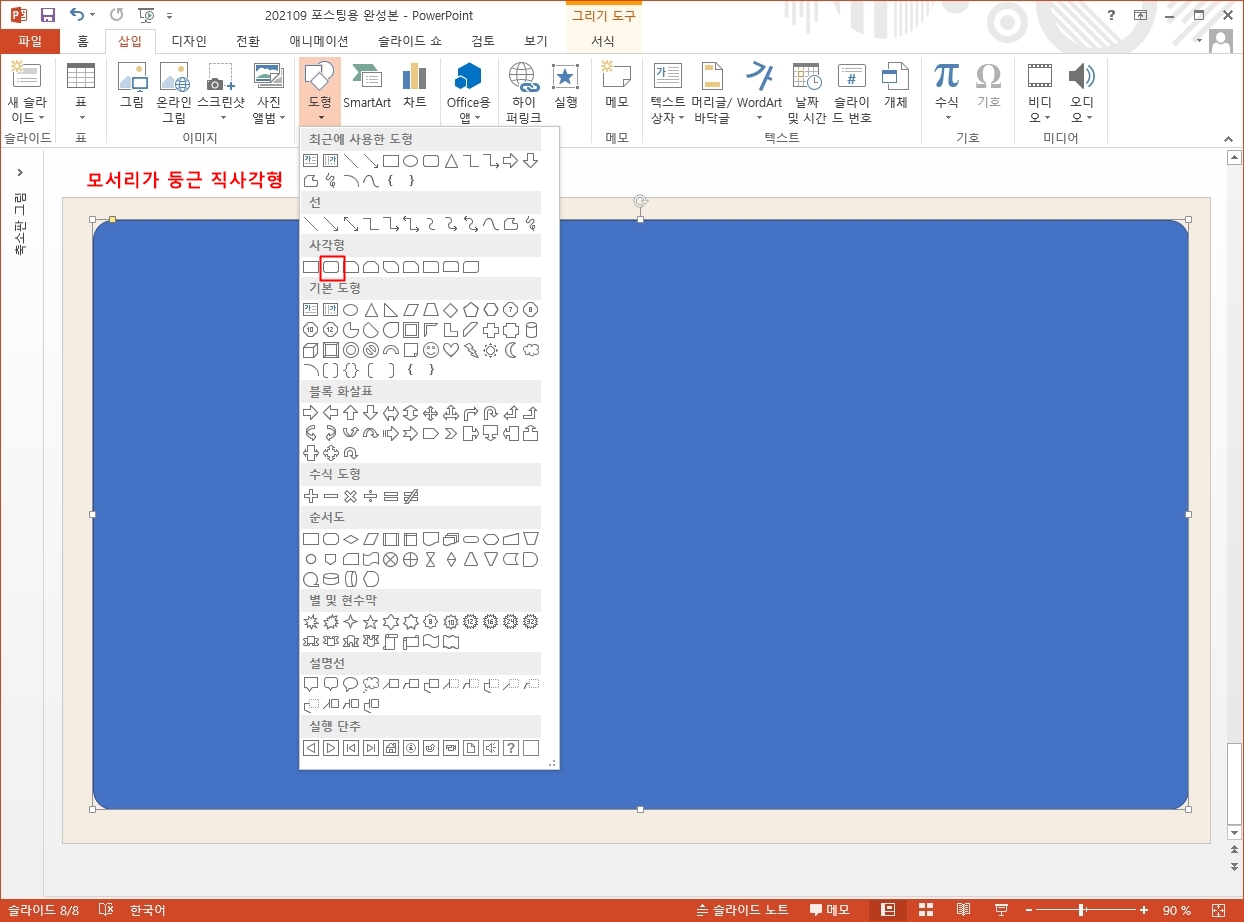Go to the 슬라이드 쇼 tab
Screen dimensions: 1244x922
tap(410, 41)
